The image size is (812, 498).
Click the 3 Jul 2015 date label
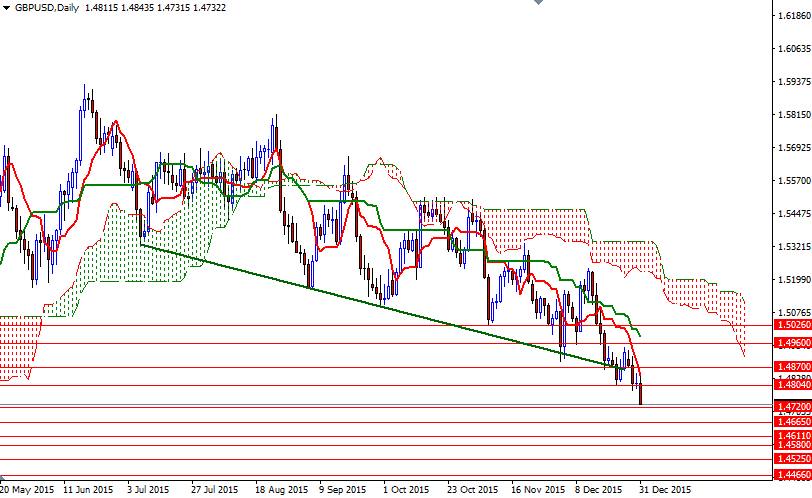tap(148, 490)
